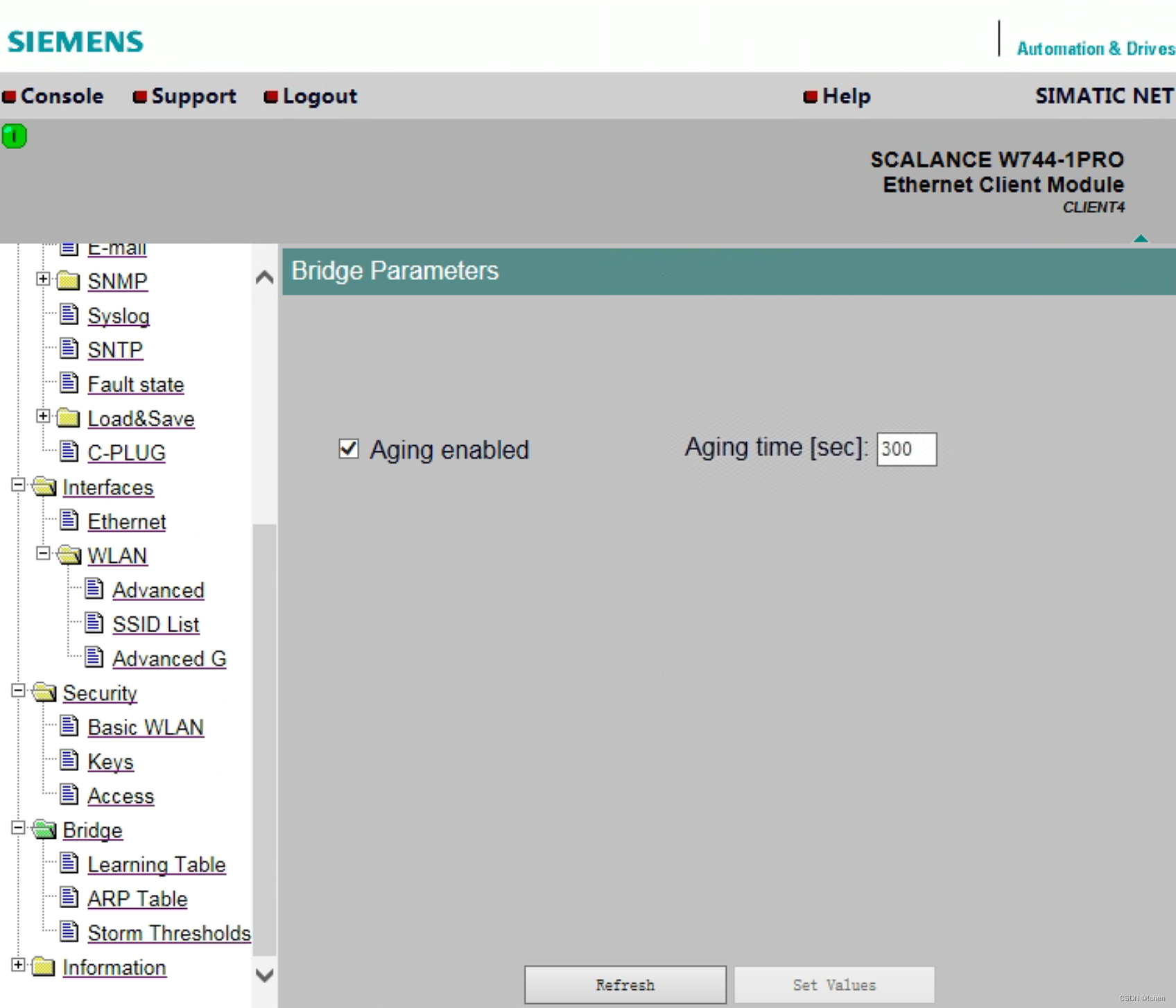This screenshot has height=1008, width=1176.
Task: Click the C-PLUG document icon
Action: pos(69,451)
